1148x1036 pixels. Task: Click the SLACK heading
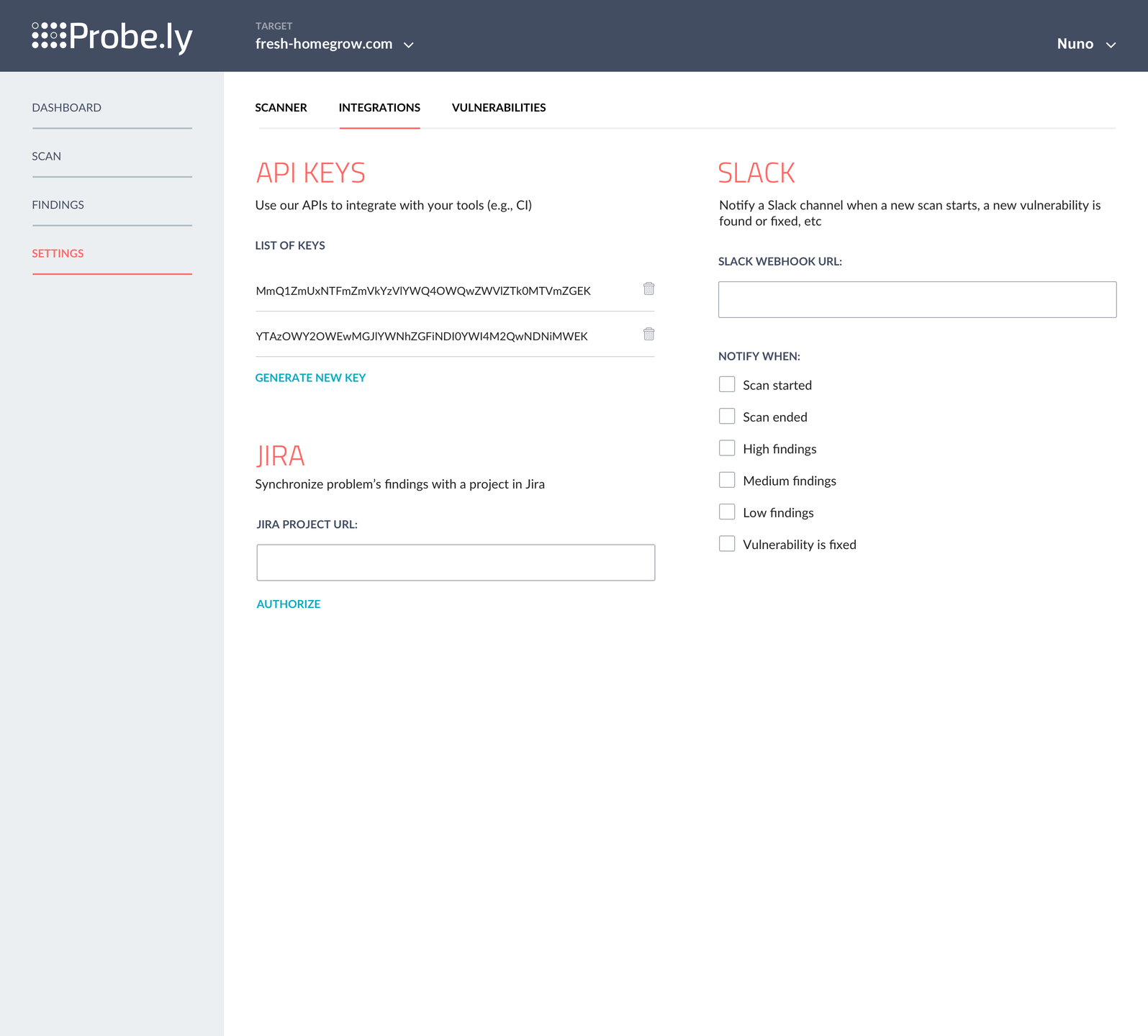pos(757,173)
